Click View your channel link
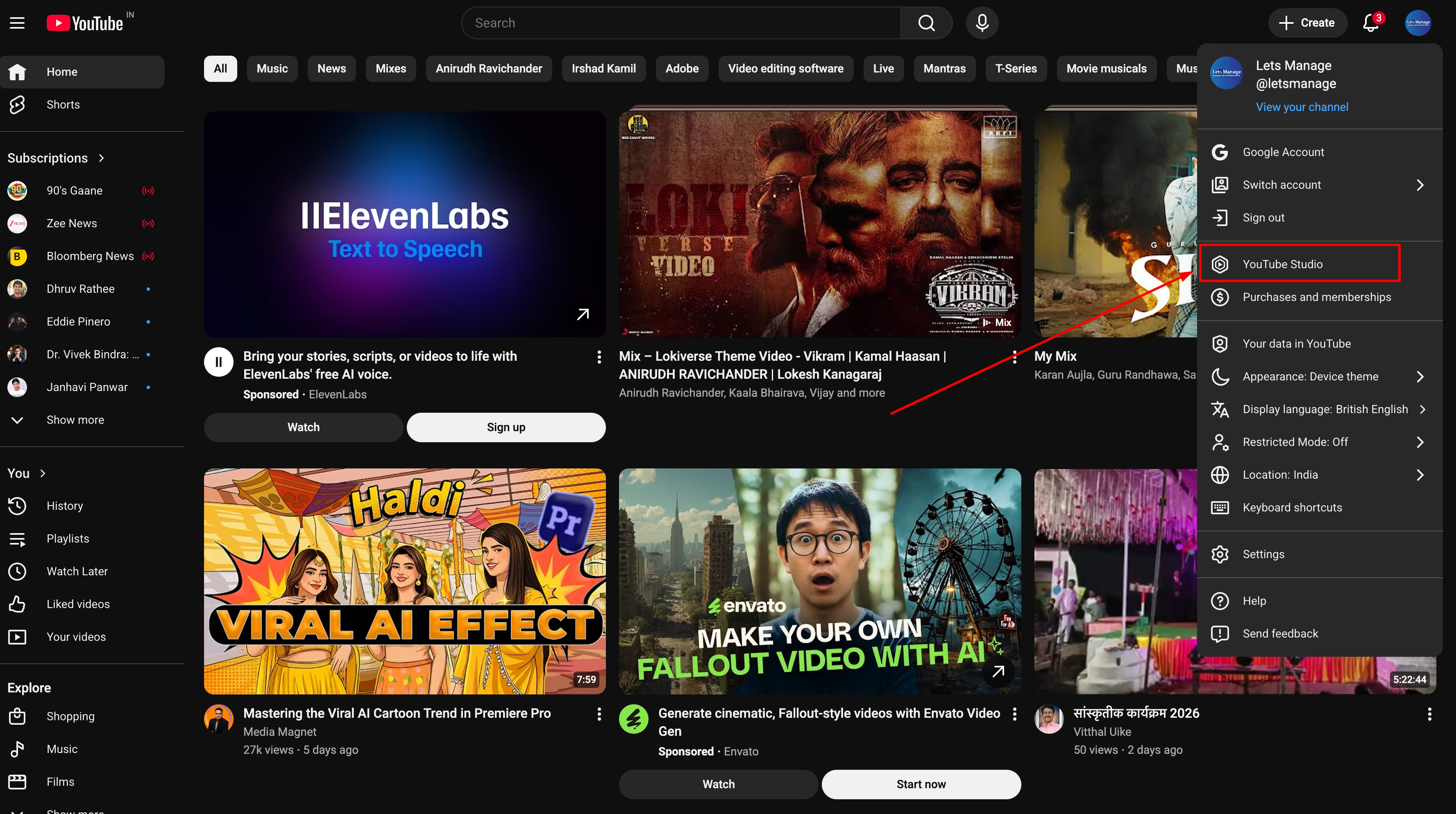Viewport: 1456px width, 814px height. point(1301,107)
